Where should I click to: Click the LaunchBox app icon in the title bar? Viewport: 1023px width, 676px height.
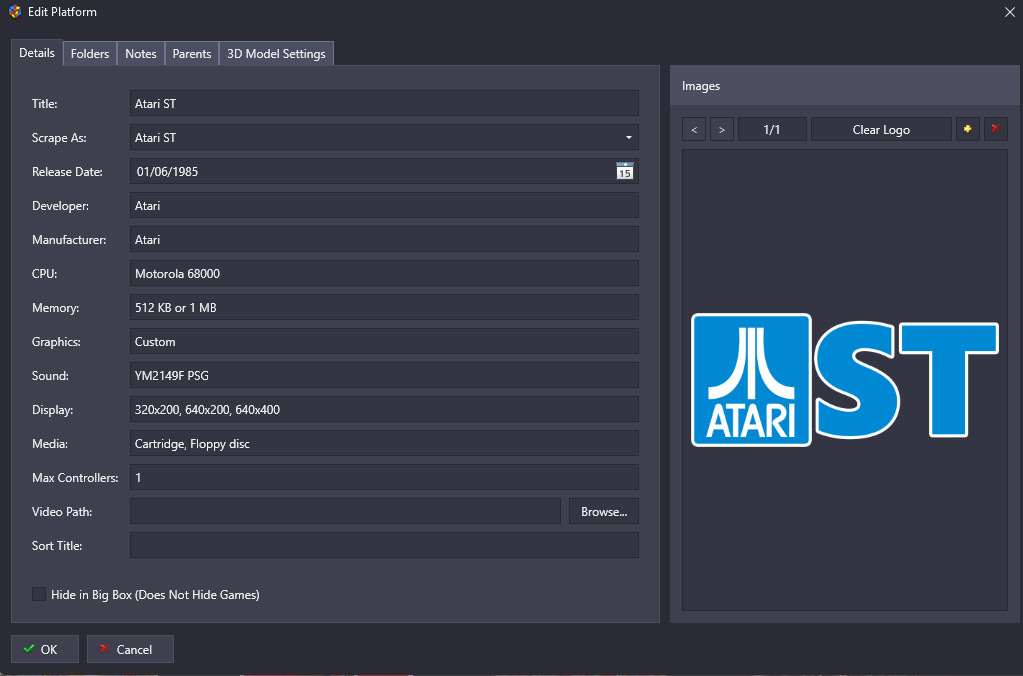tap(15, 12)
